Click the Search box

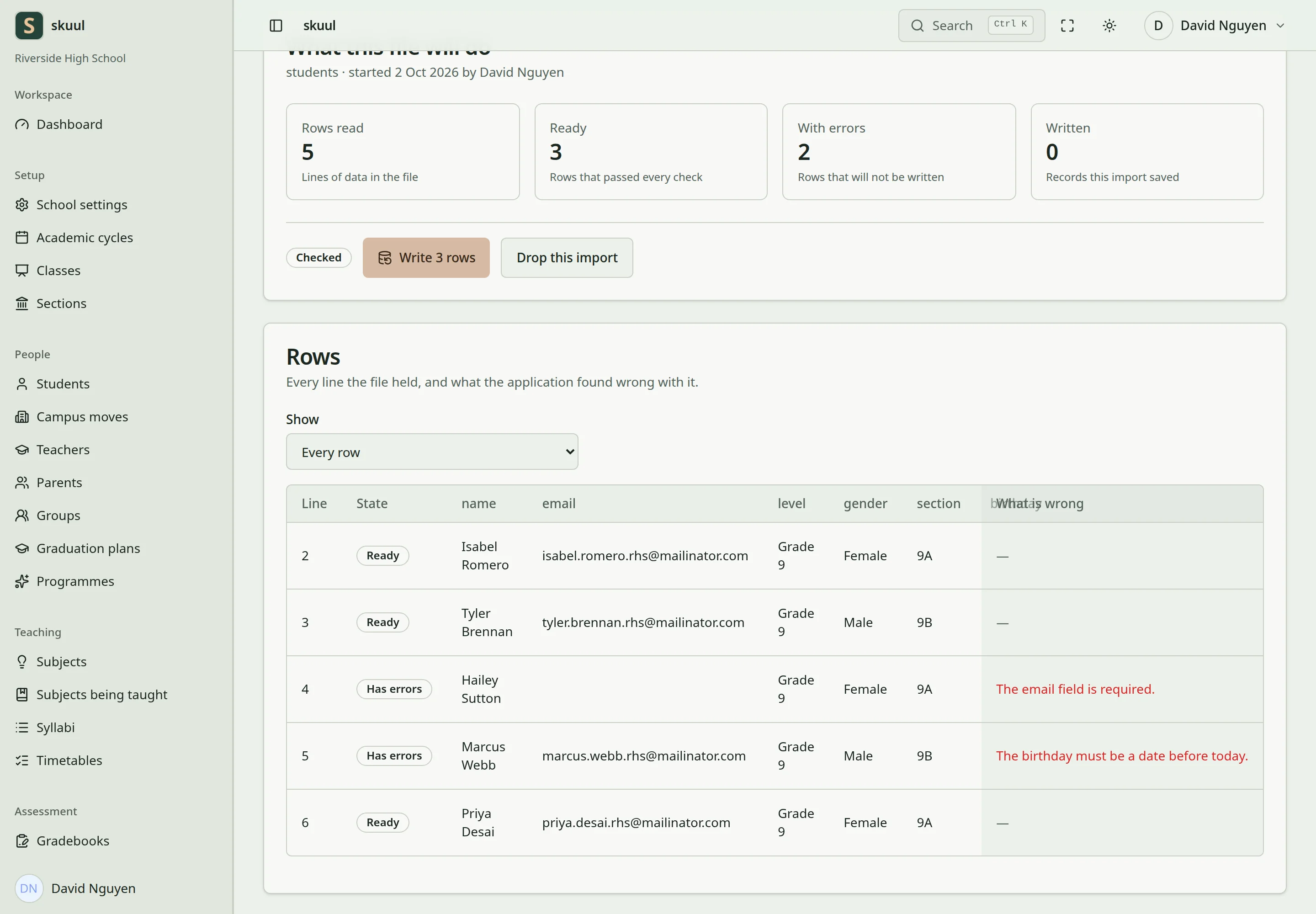point(971,26)
